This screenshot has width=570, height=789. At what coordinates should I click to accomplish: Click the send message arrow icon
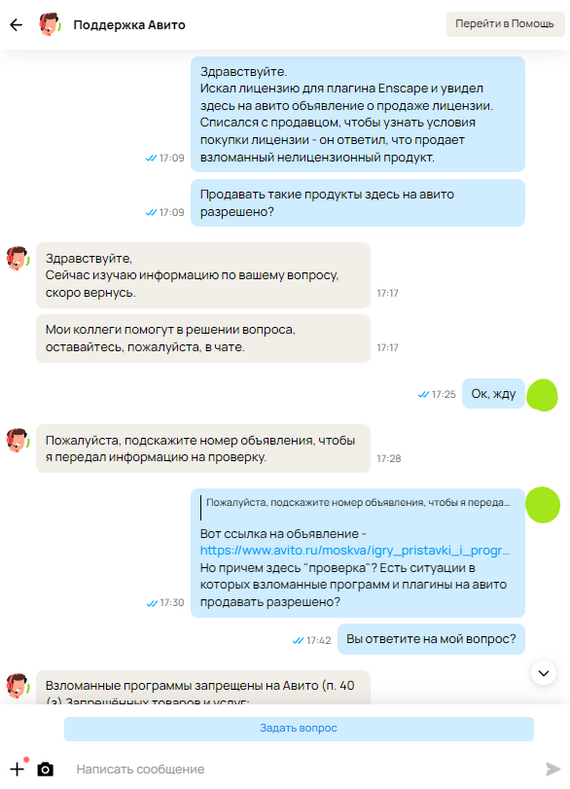tap(553, 769)
